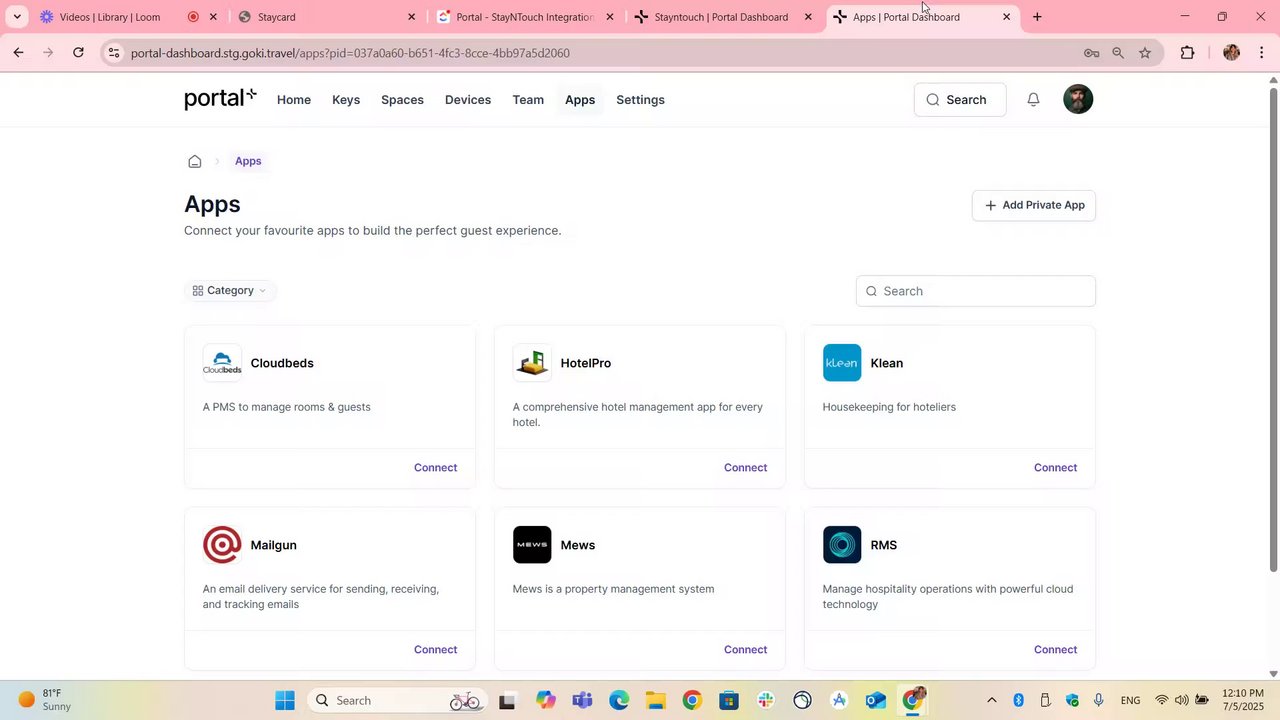This screenshot has height=720, width=1280.
Task: Click the Klean app logo
Action: 842,363
